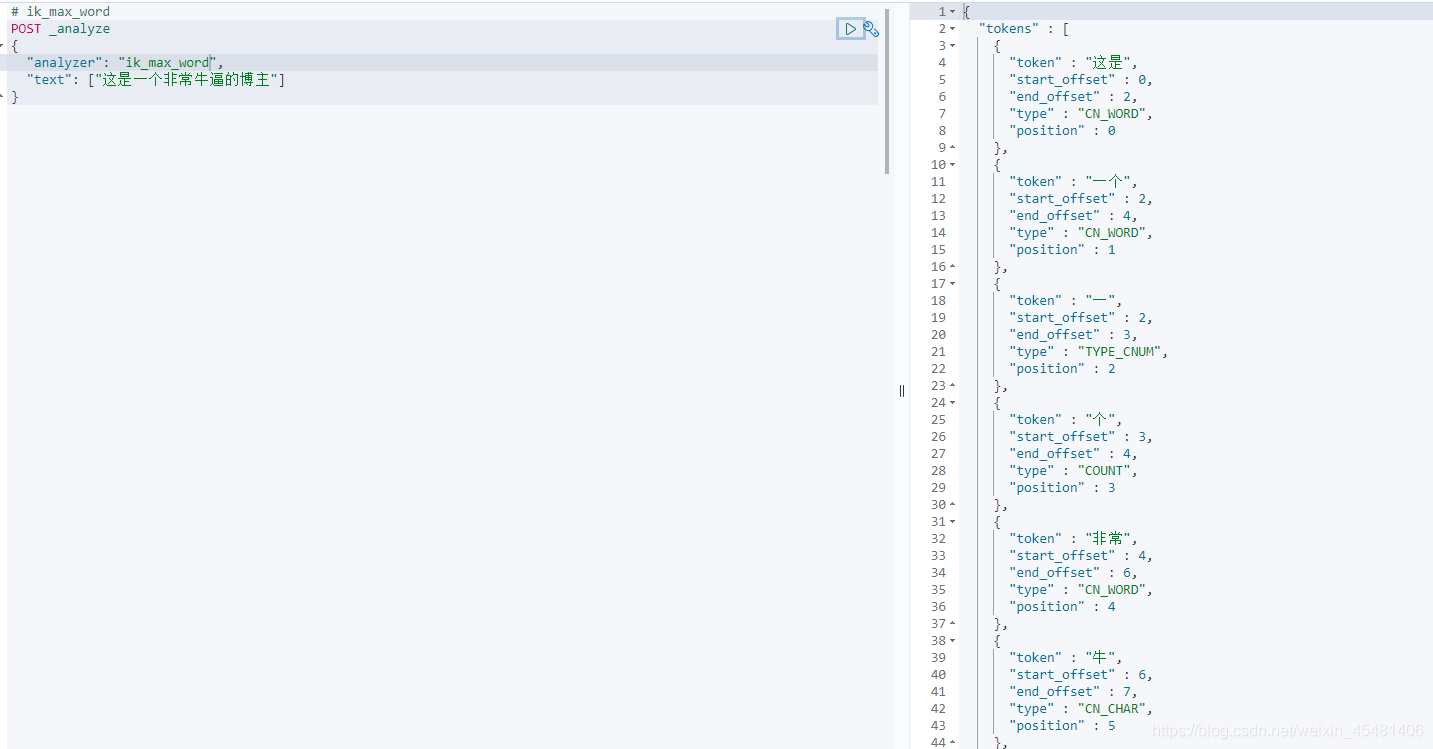Click the "CN_CHAR" type value

pos(1112,709)
